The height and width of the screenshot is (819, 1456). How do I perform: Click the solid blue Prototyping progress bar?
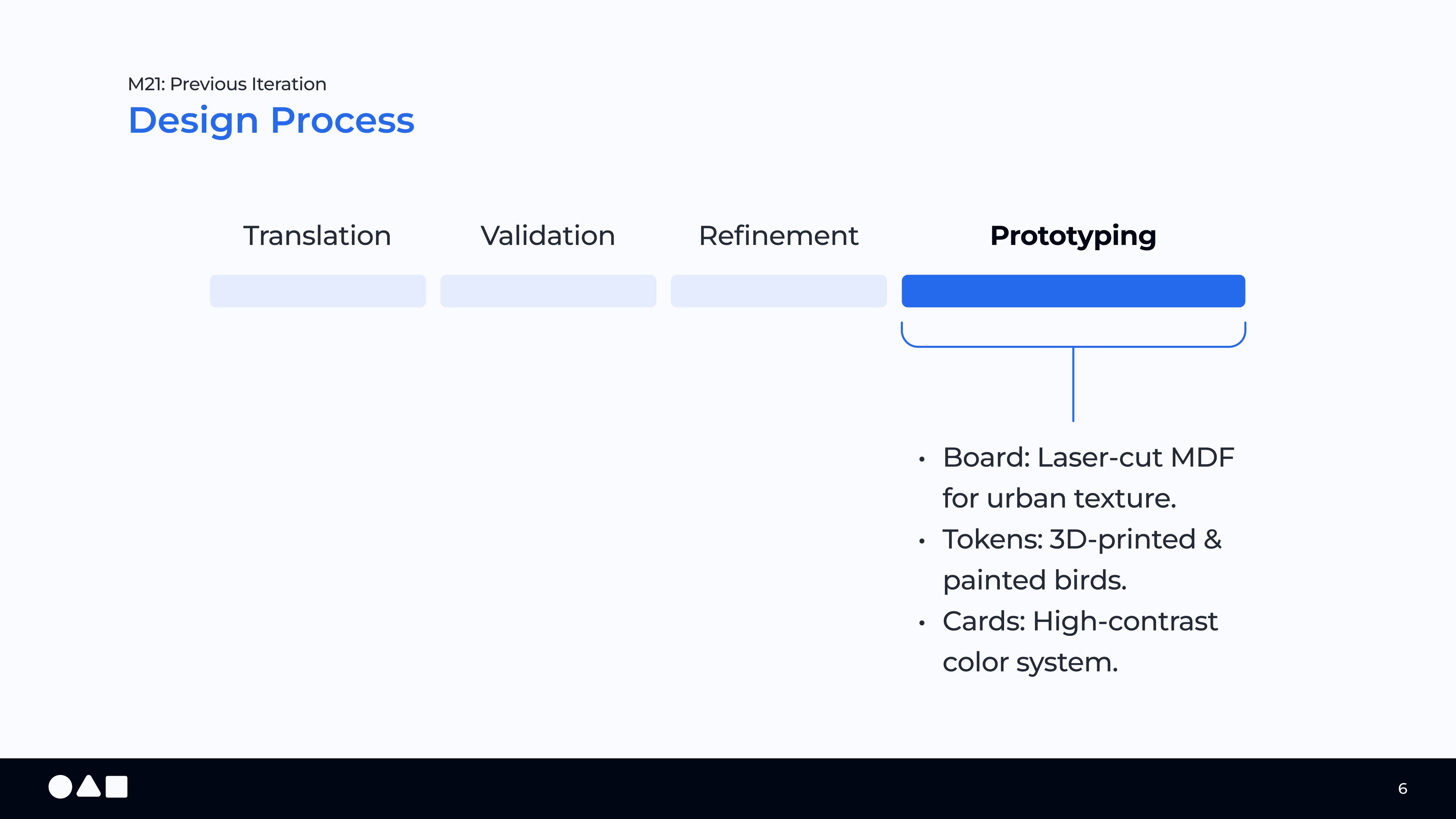(1073, 291)
